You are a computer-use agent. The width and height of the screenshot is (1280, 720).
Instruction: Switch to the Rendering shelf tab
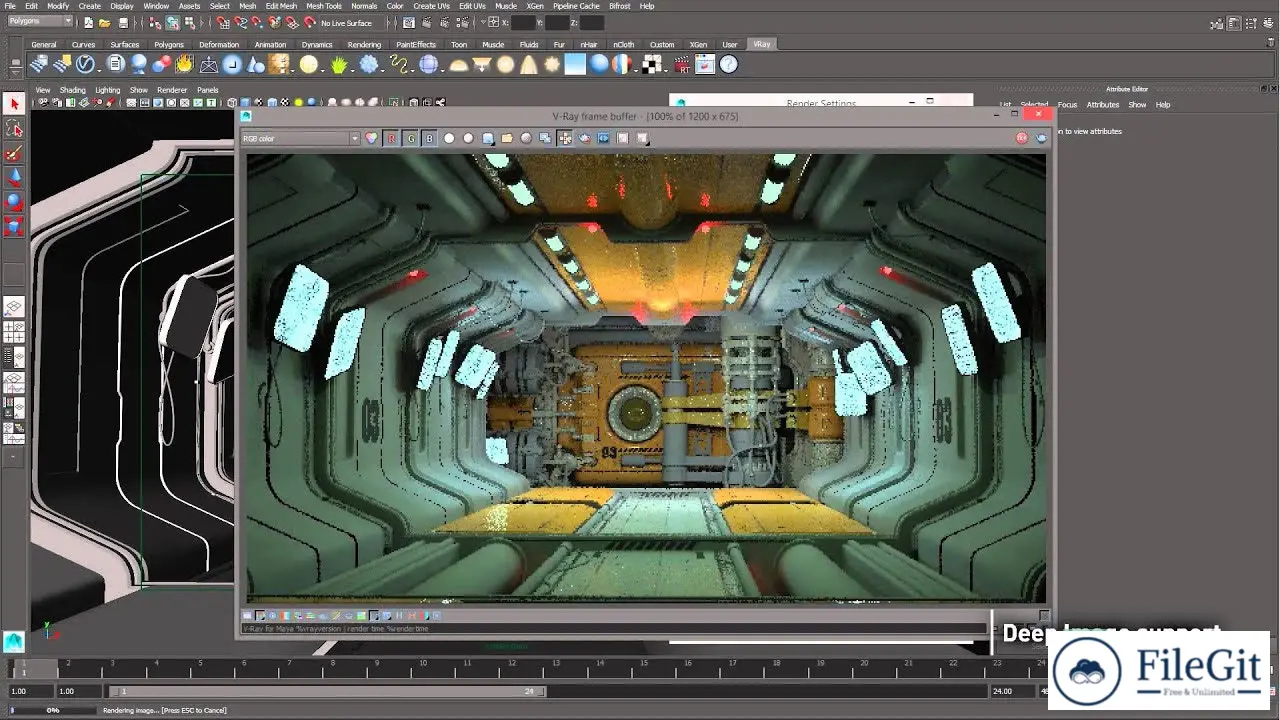point(364,44)
